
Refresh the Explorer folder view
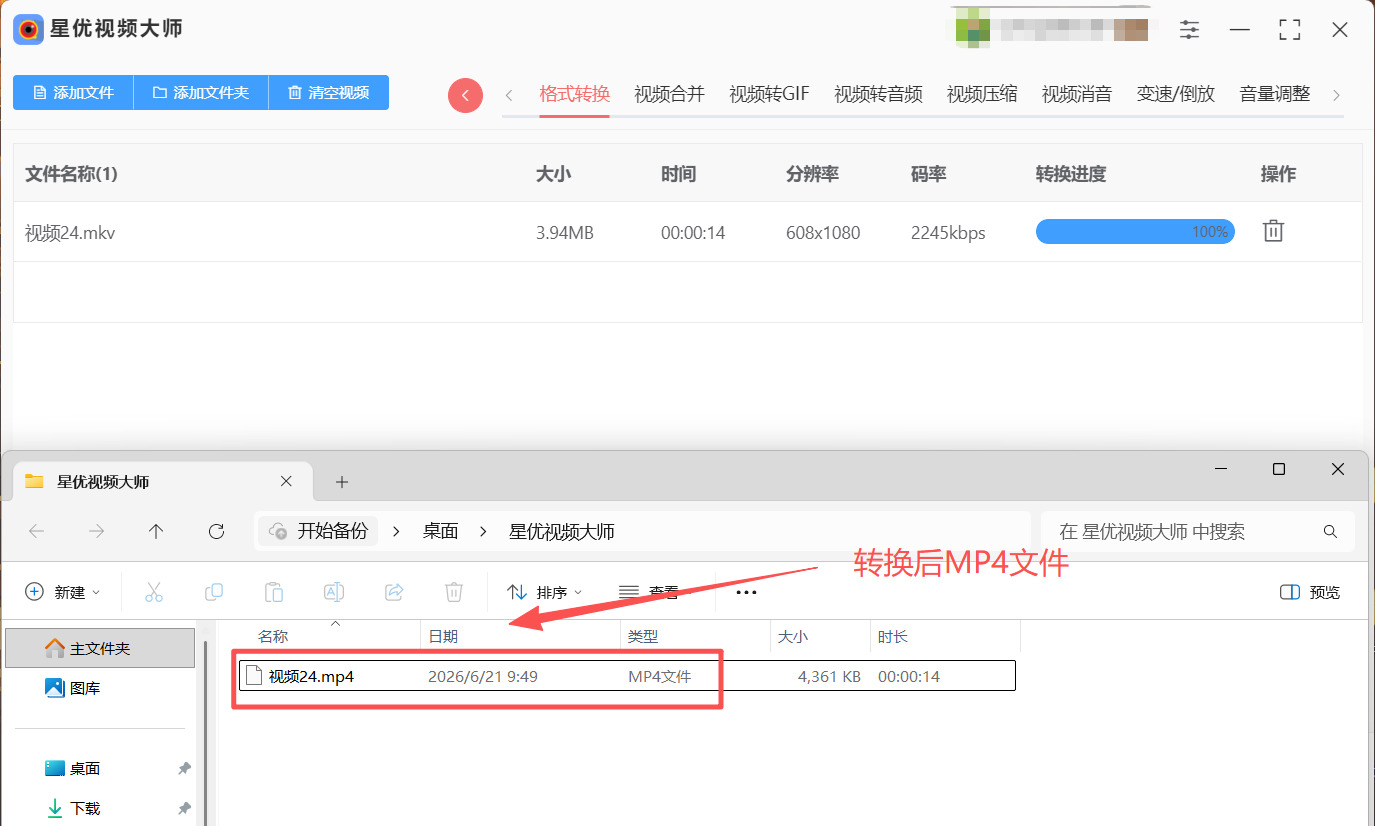click(x=216, y=532)
